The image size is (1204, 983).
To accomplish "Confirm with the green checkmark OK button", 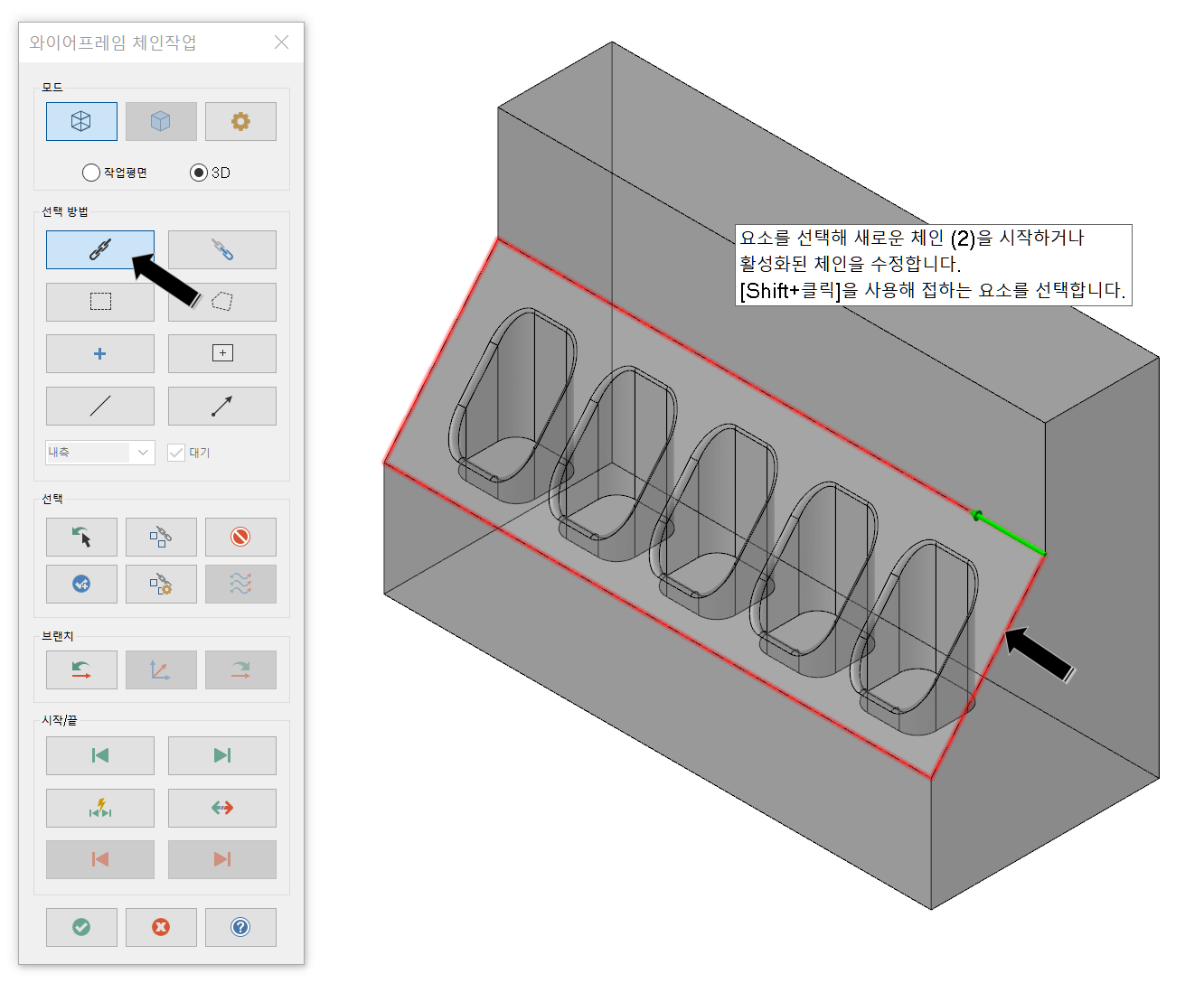I will pyautogui.click(x=81, y=927).
